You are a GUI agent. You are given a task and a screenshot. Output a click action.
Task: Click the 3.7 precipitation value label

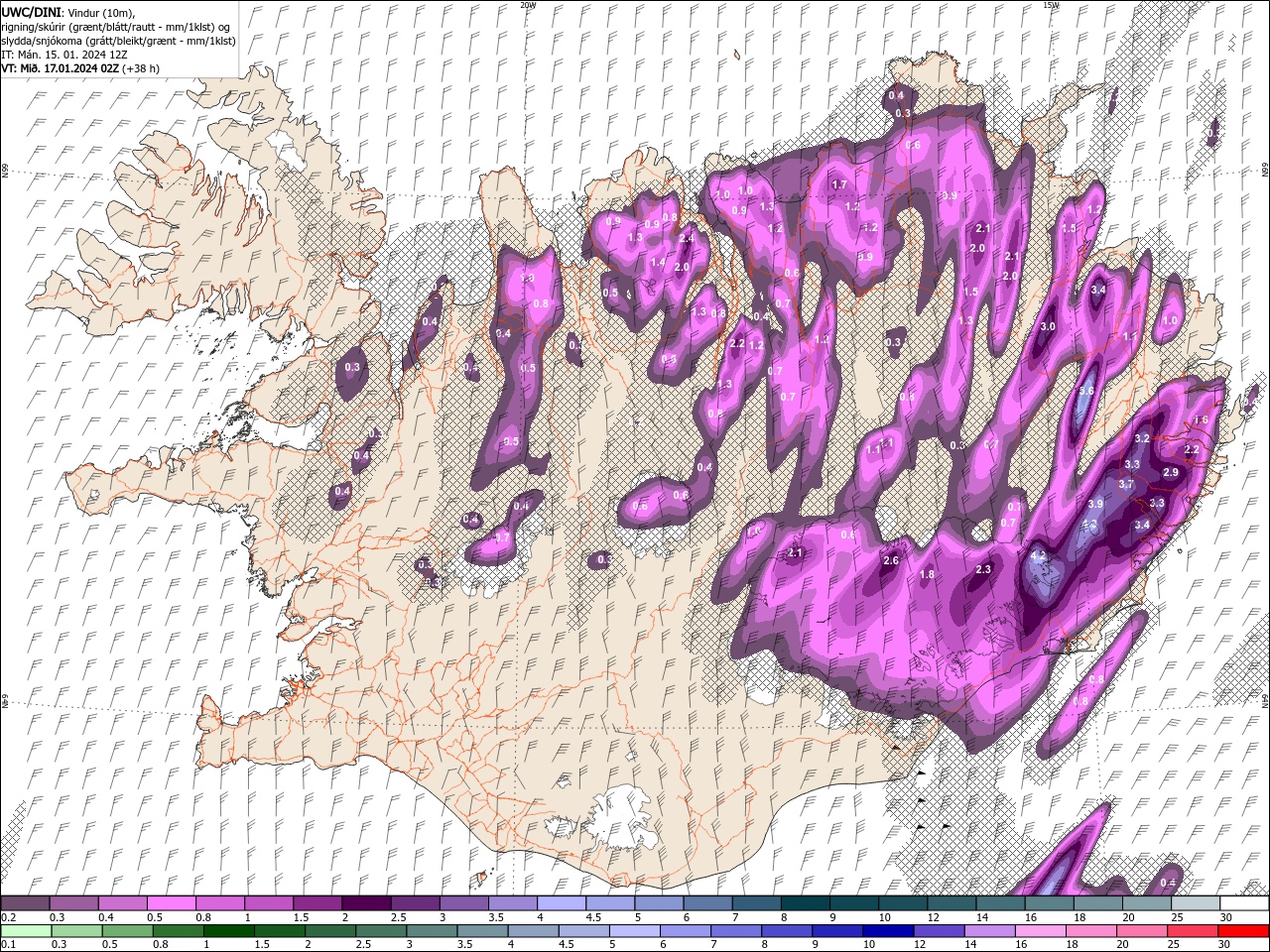coord(1125,484)
